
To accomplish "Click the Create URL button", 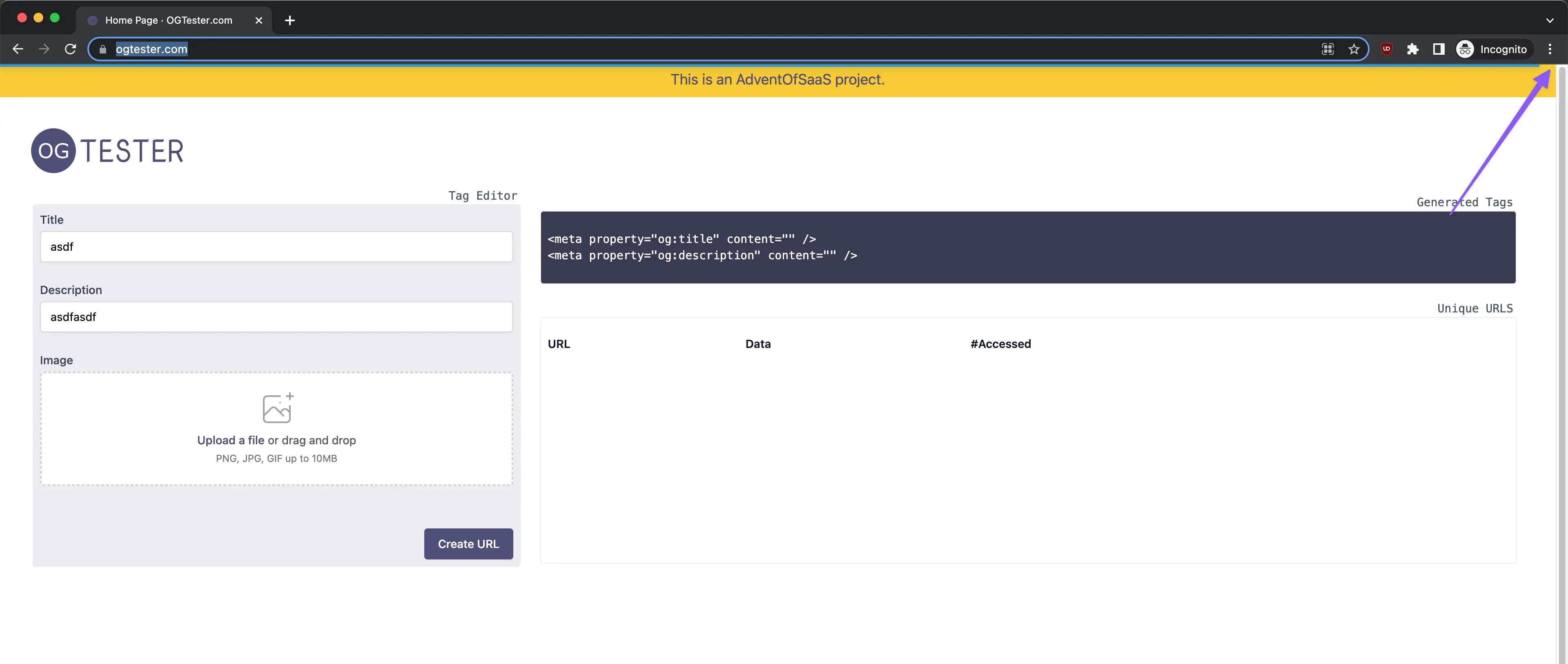I will [x=468, y=544].
